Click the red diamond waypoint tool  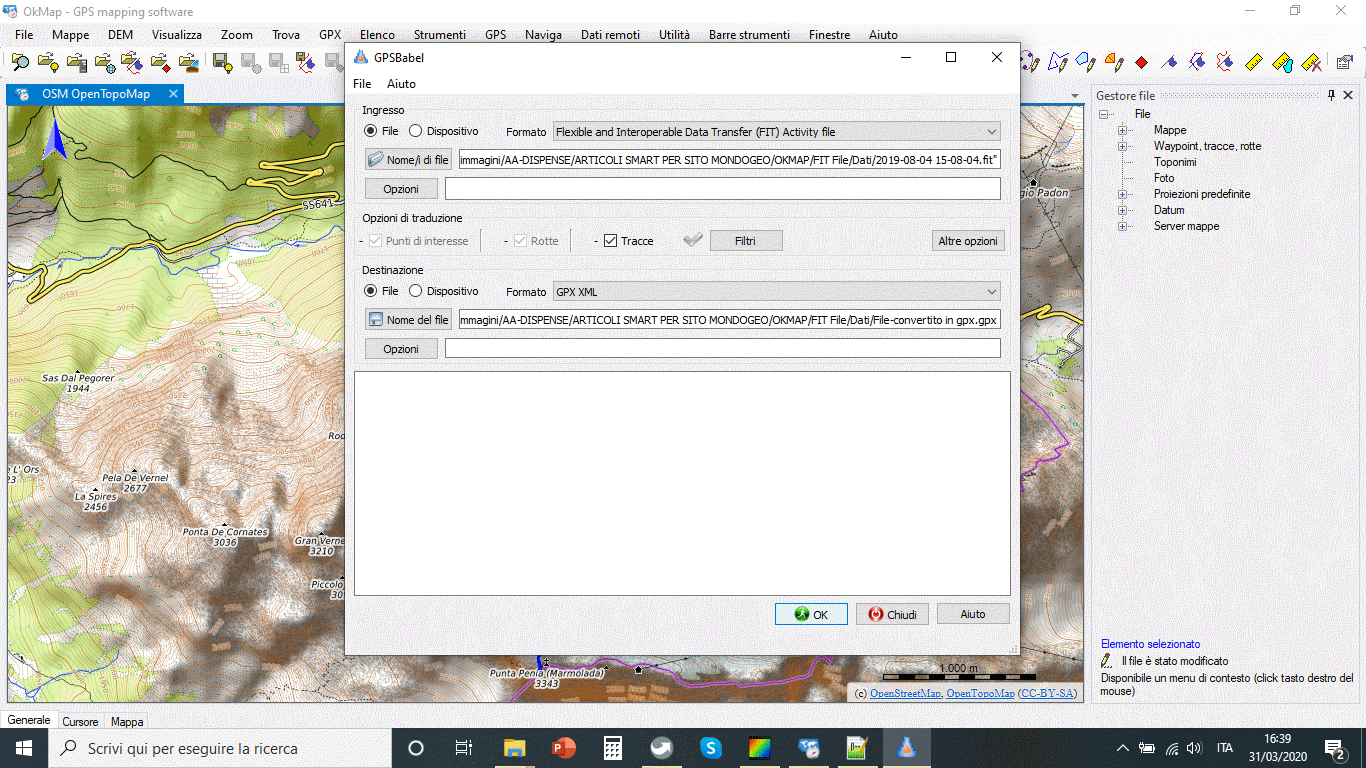(x=1142, y=63)
